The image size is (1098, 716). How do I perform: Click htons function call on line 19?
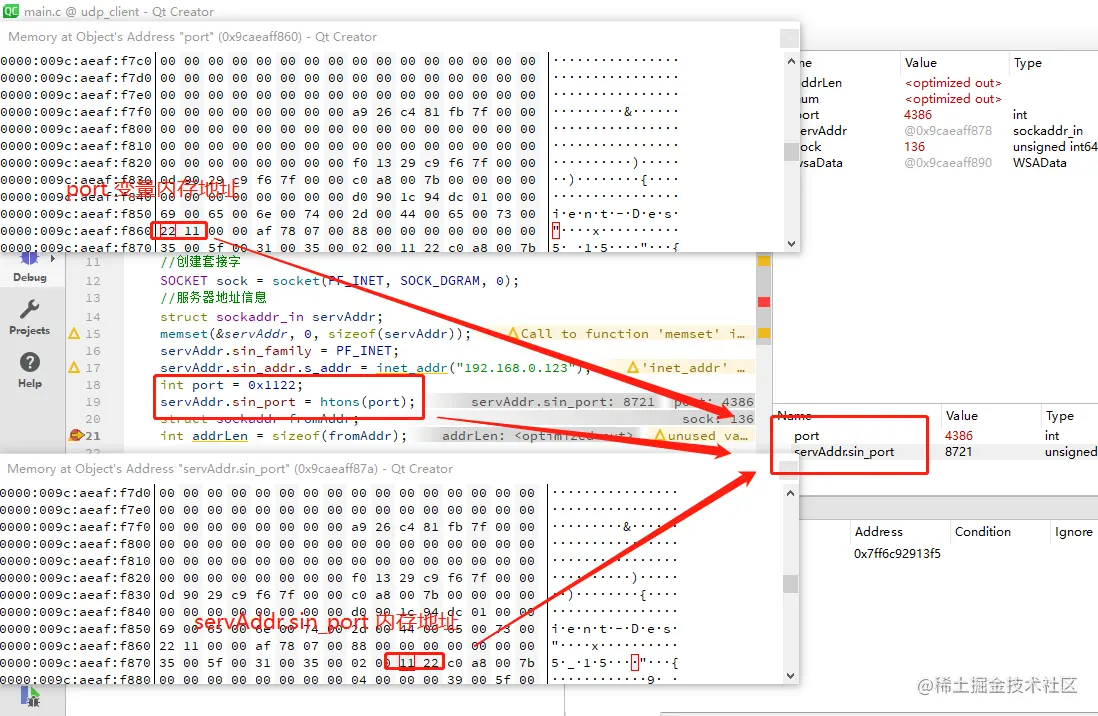[x=340, y=401]
